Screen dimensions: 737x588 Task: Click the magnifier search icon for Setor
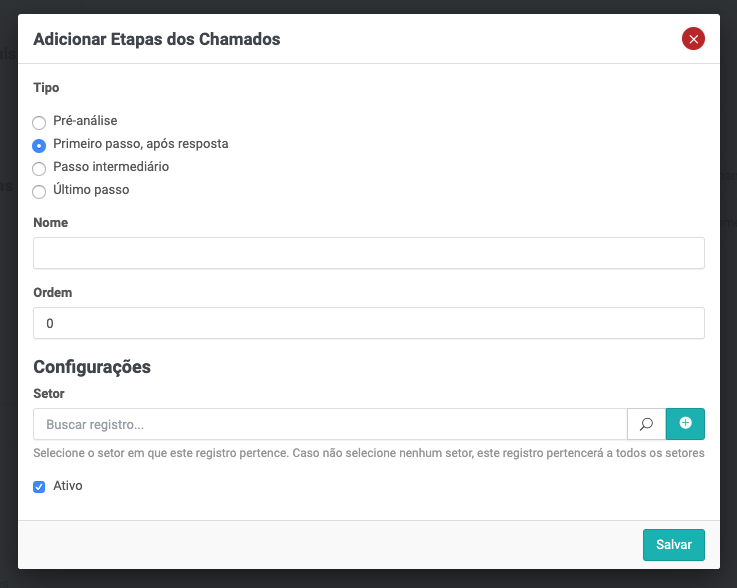(646, 424)
